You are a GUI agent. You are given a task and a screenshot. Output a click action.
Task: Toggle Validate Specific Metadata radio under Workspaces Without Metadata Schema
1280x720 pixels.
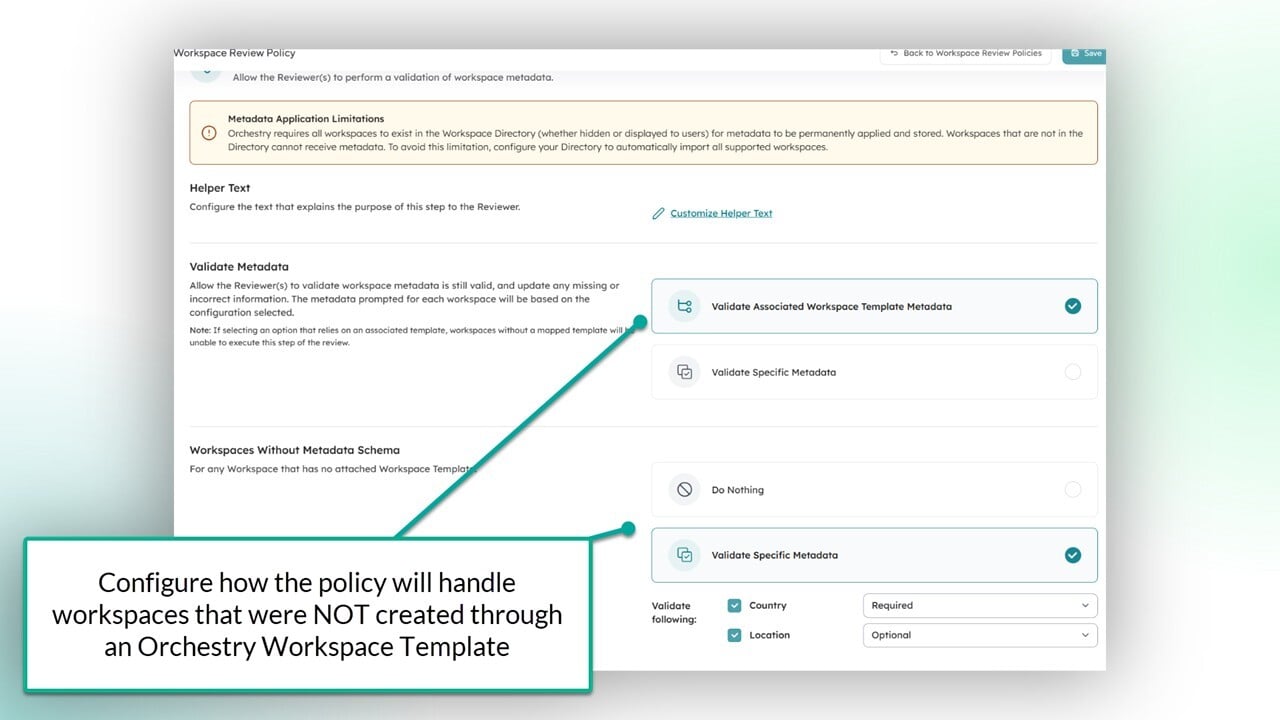point(1073,555)
